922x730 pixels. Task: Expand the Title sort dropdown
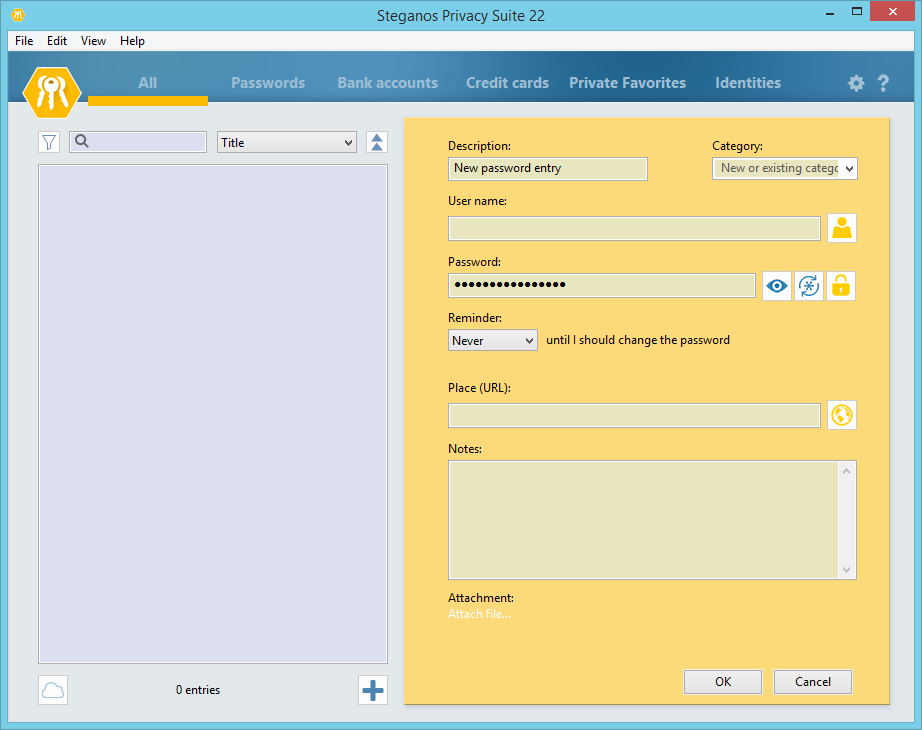coord(287,142)
